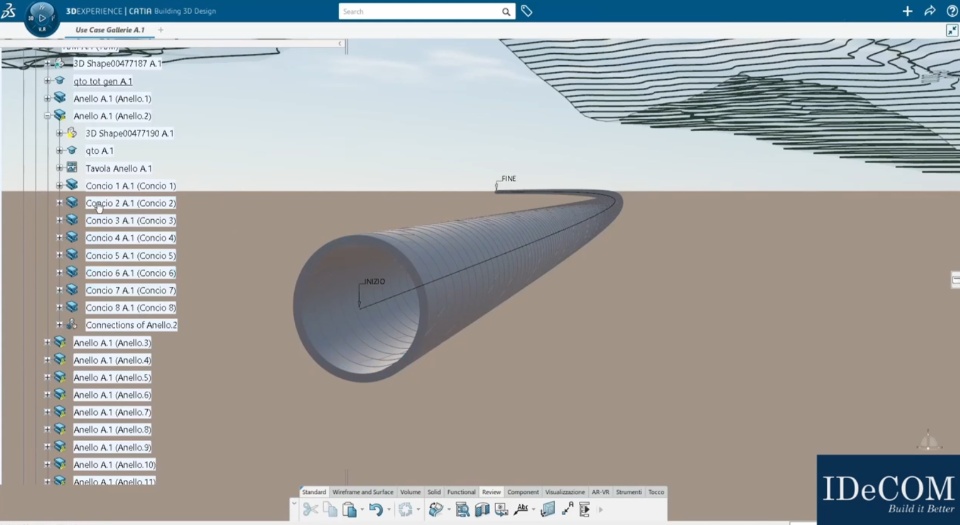Open the Sectioning tool icon

482,509
